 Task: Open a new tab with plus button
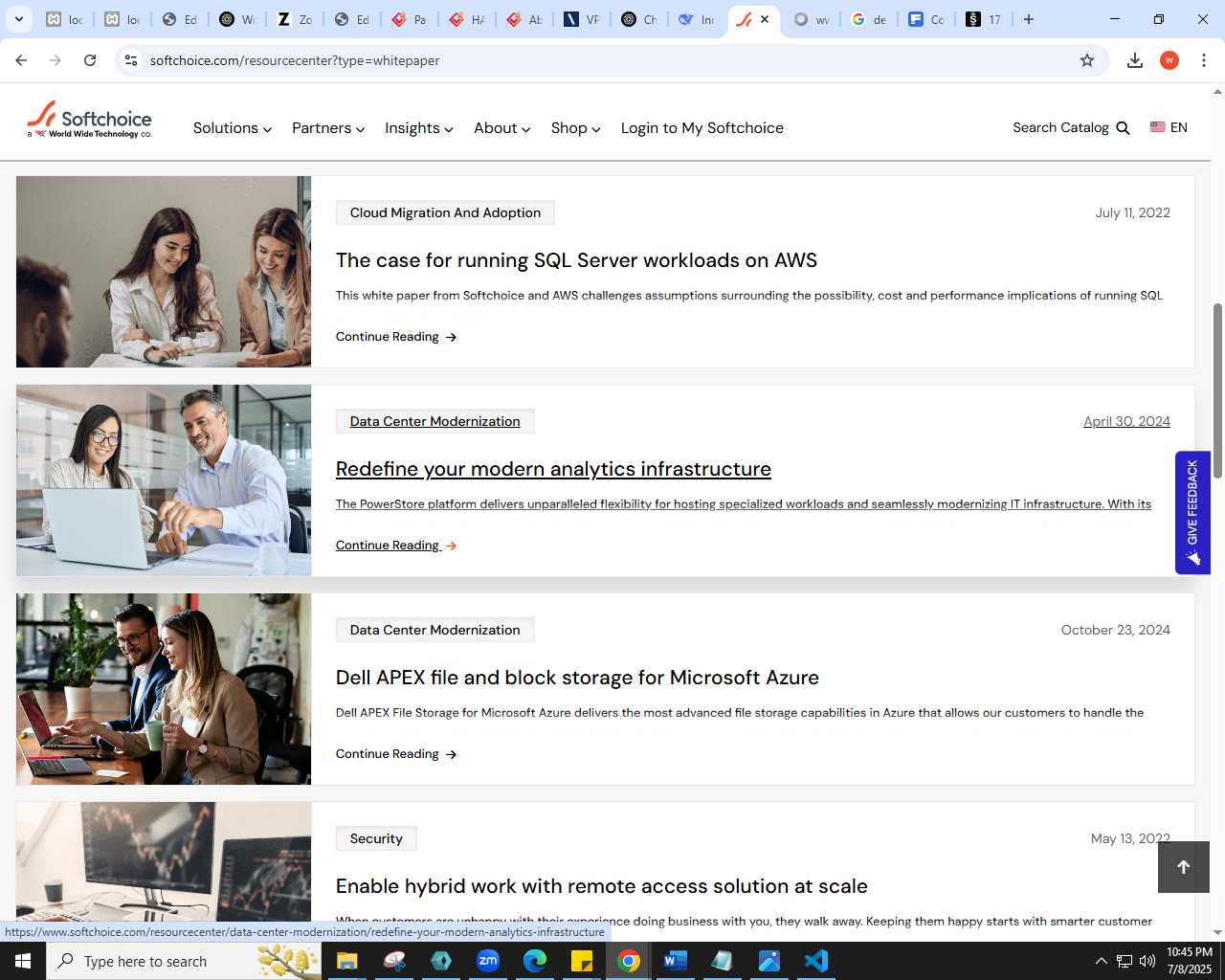[1029, 19]
